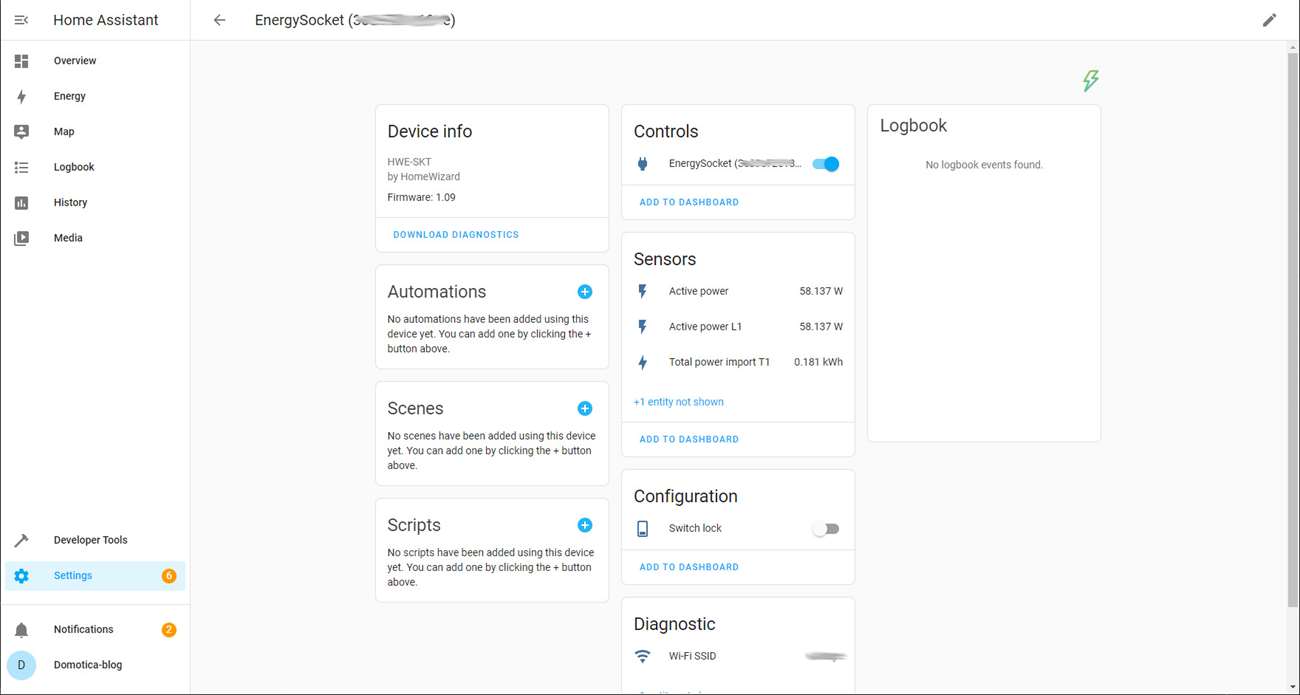1300x695 pixels.
Task: Turn off the EnergySocket switch
Action: pos(825,164)
